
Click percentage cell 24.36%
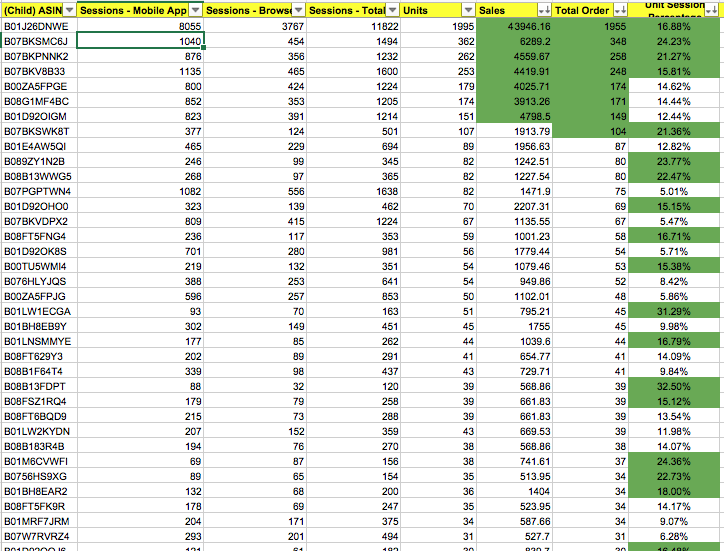click(674, 462)
